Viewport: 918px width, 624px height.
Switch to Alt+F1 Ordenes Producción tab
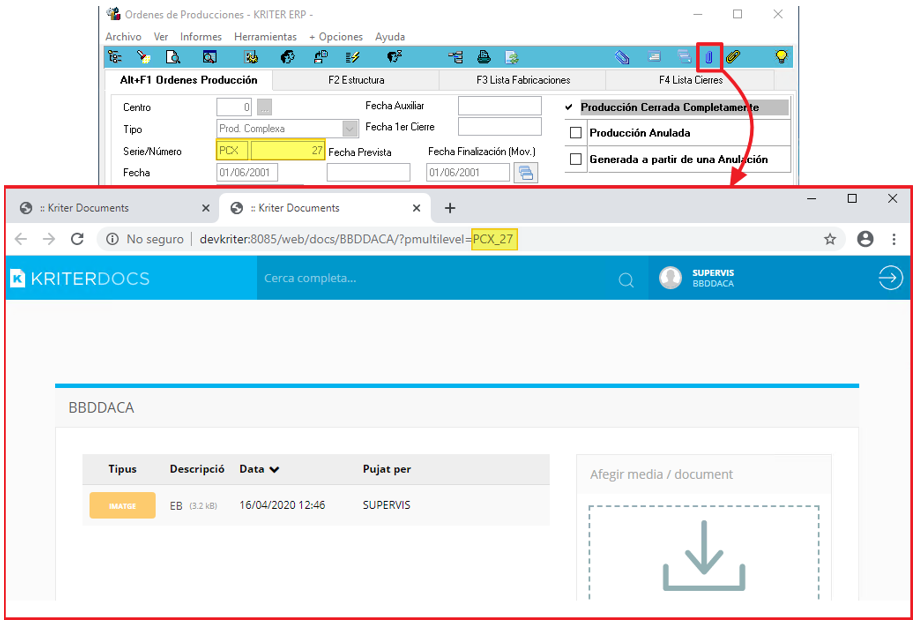(189, 80)
